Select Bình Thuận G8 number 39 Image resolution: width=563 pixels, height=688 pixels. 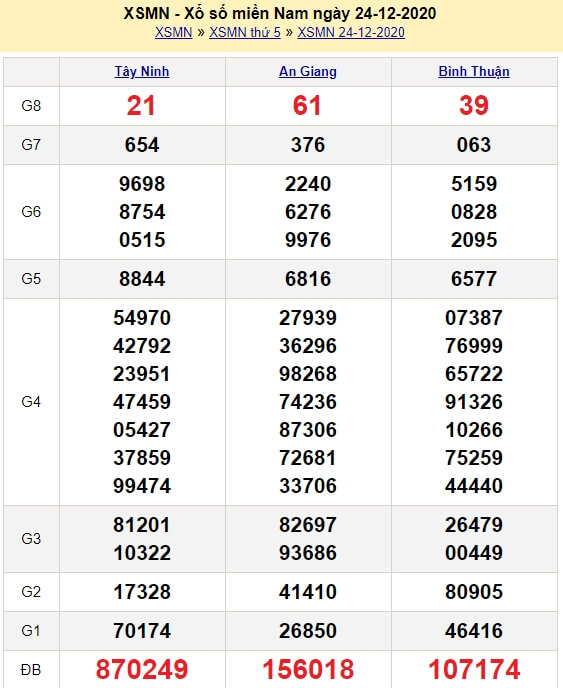click(x=473, y=106)
